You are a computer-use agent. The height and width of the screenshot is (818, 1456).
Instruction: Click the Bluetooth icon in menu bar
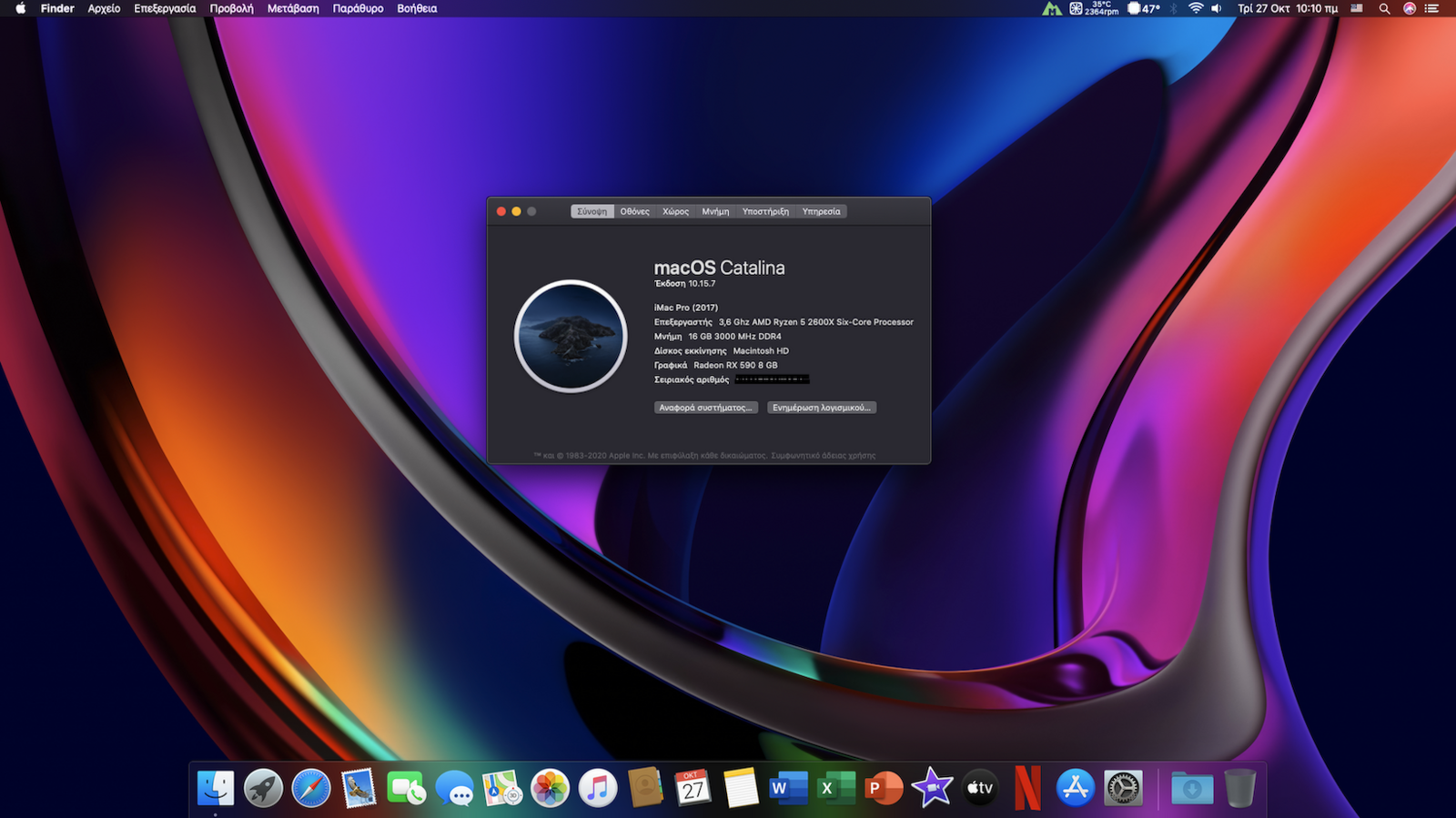pyautogui.click(x=1173, y=8)
